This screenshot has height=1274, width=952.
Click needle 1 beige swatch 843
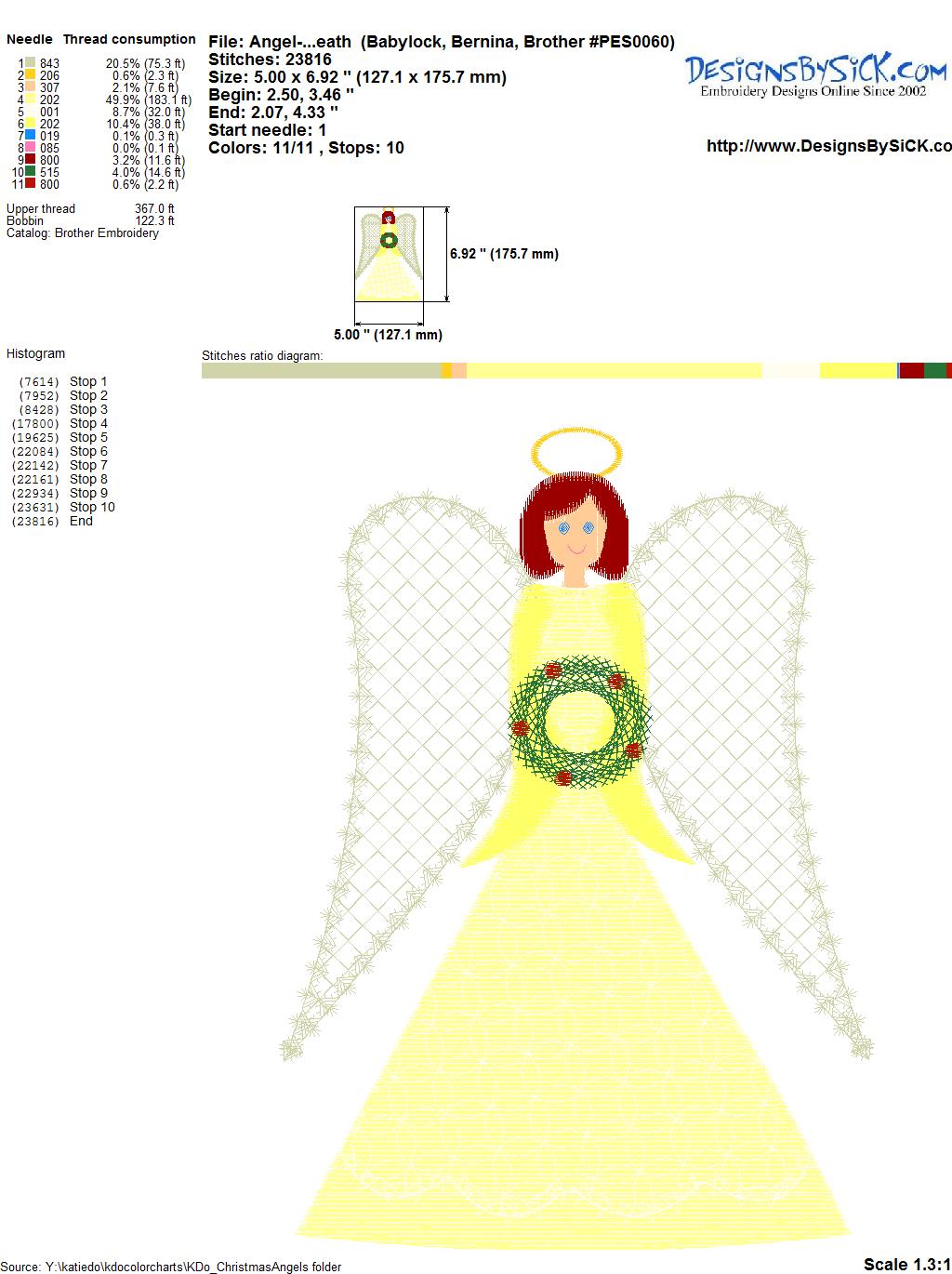[x=30, y=64]
